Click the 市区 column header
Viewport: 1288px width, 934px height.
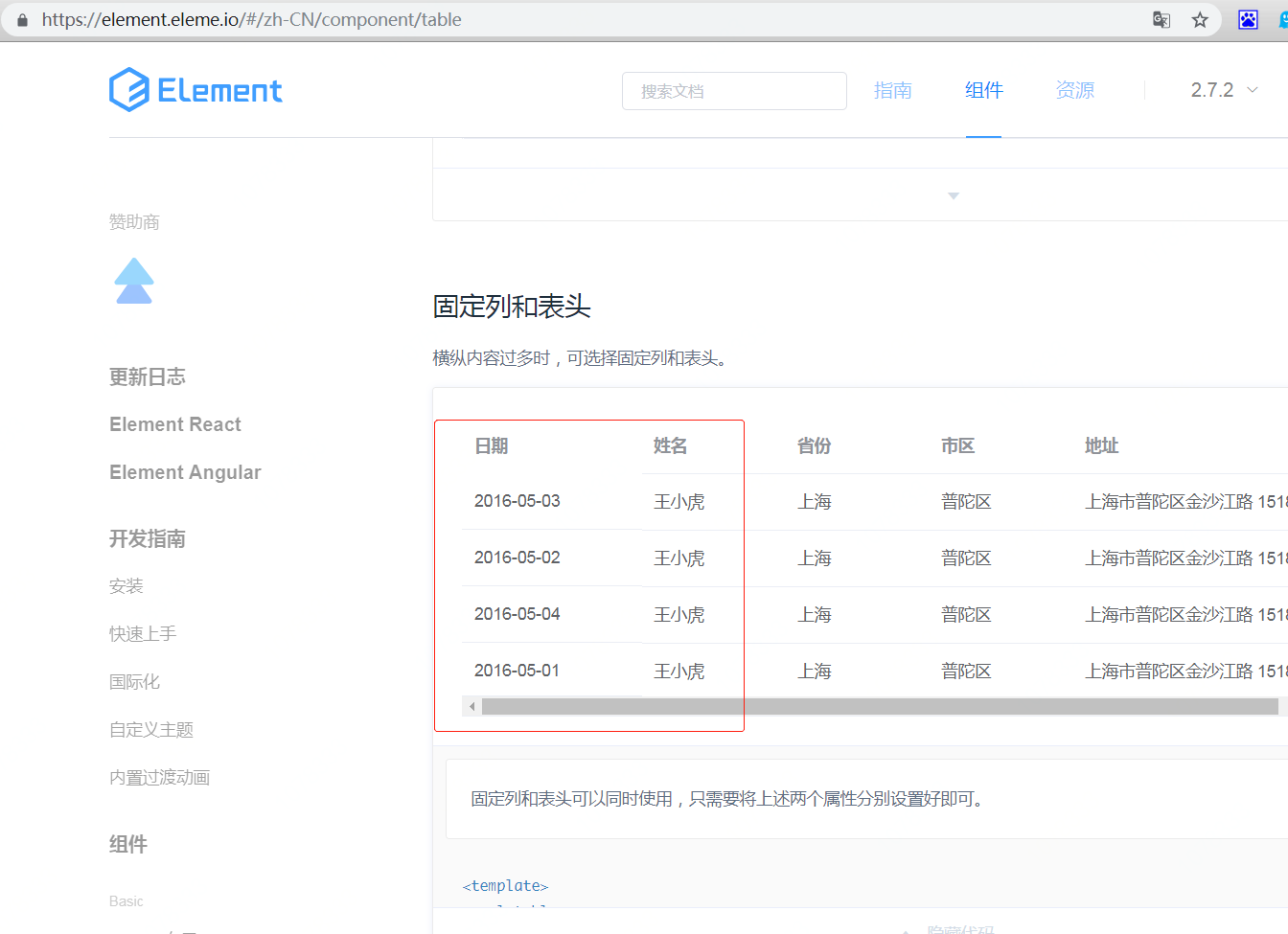click(x=957, y=445)
